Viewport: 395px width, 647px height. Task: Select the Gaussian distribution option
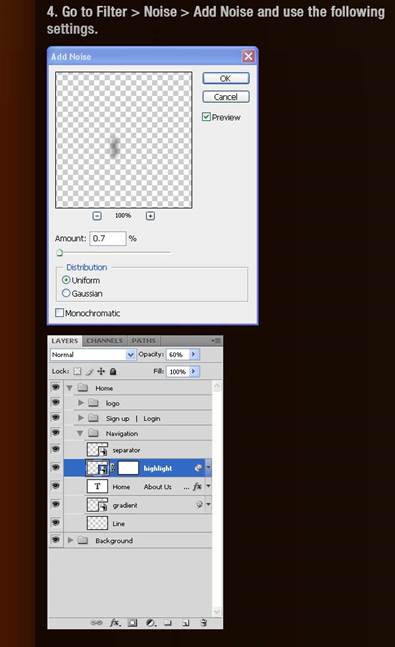66,293
